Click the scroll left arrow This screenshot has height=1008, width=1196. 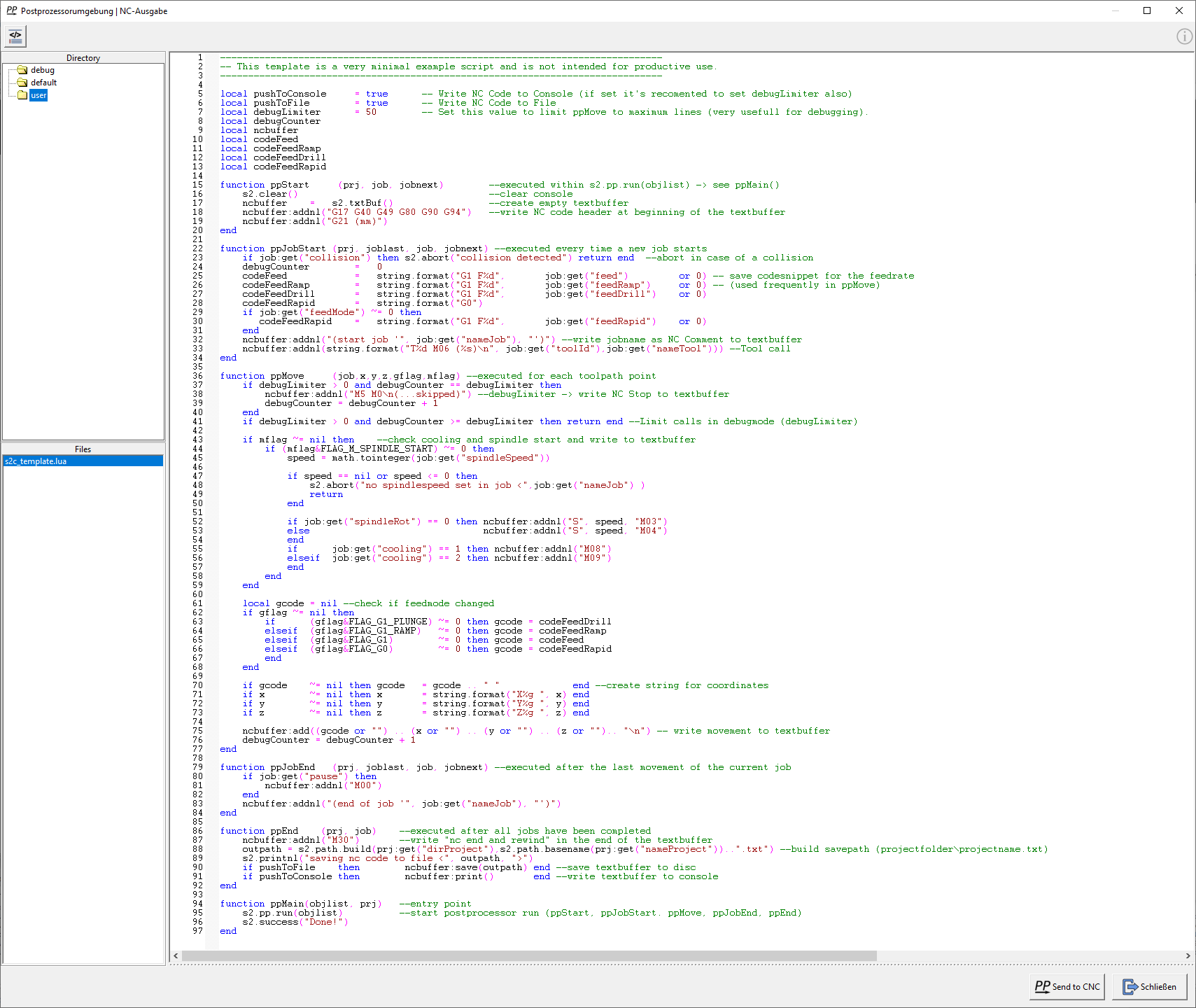pos(176,955)
